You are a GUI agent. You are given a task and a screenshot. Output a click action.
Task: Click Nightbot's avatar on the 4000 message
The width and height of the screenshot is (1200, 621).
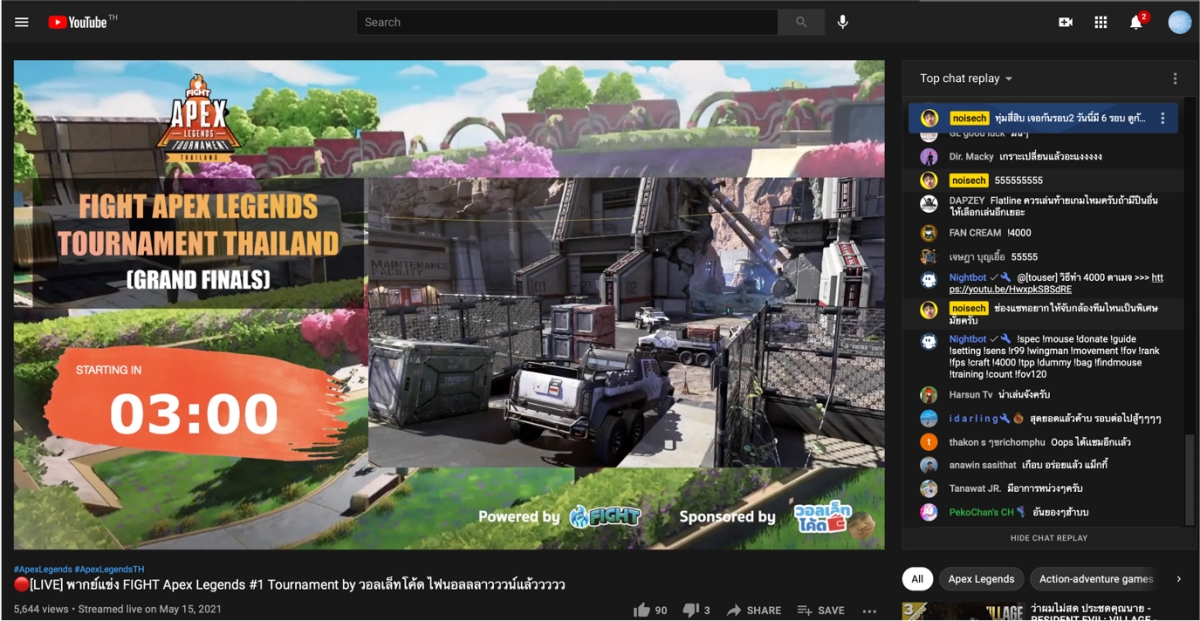click(x=929, y=281)
